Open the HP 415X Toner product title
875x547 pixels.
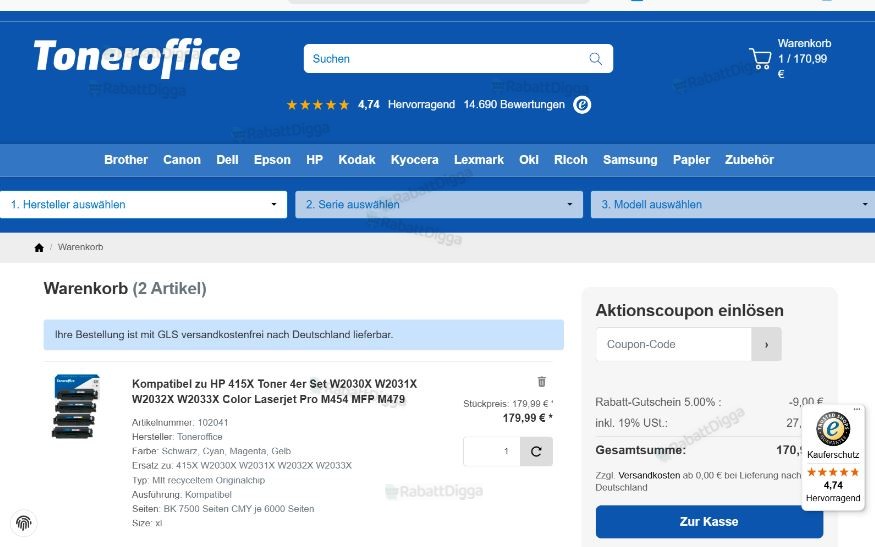pos(275,391)
